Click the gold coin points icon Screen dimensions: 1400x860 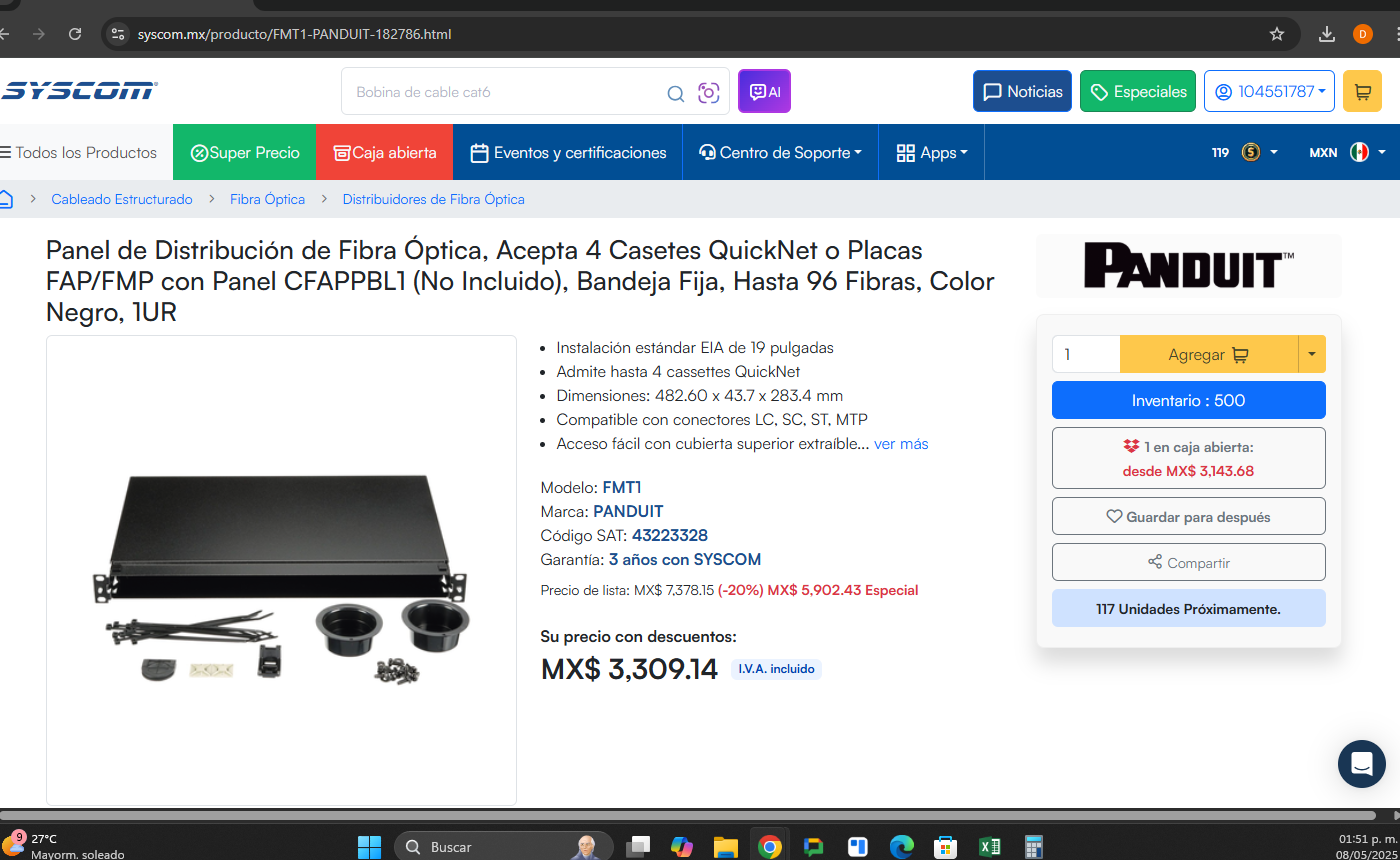(x=1251, y=153)
